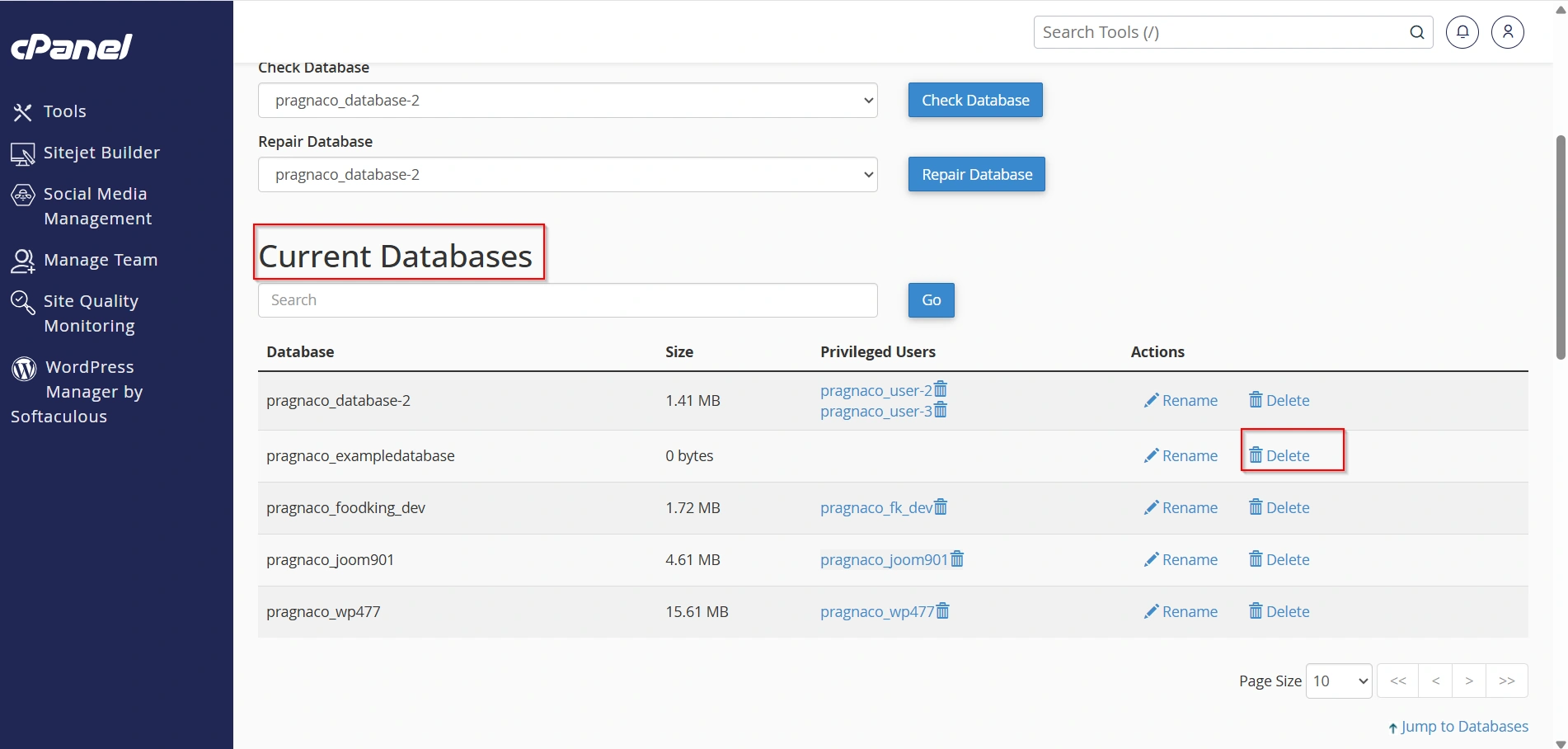Delete pragnaco_wp477 database
This screenshot has width=1568, height=749.
[1279, 611]
